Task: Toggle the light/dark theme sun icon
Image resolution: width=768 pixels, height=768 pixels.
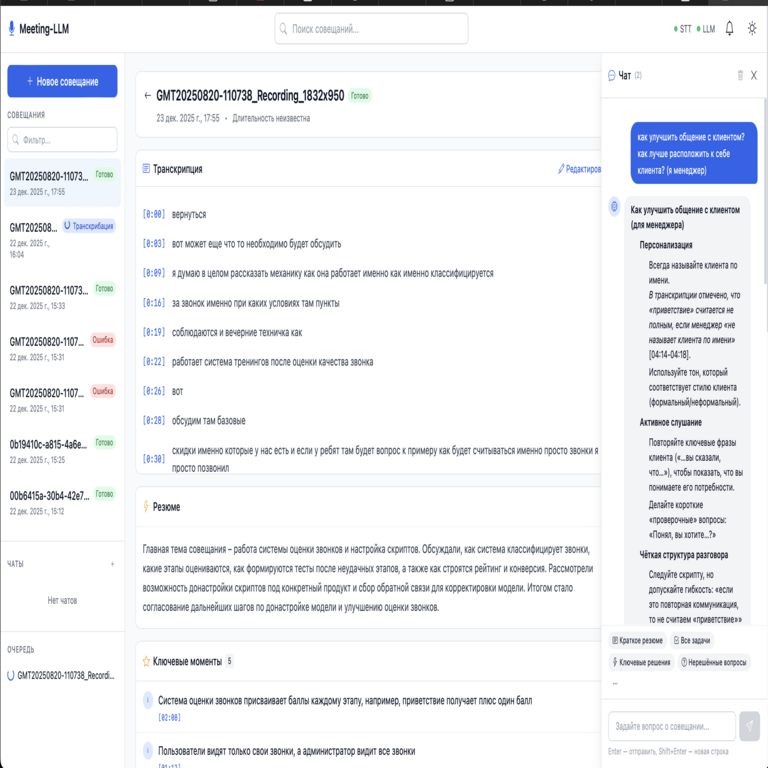Action: (752, 29)
